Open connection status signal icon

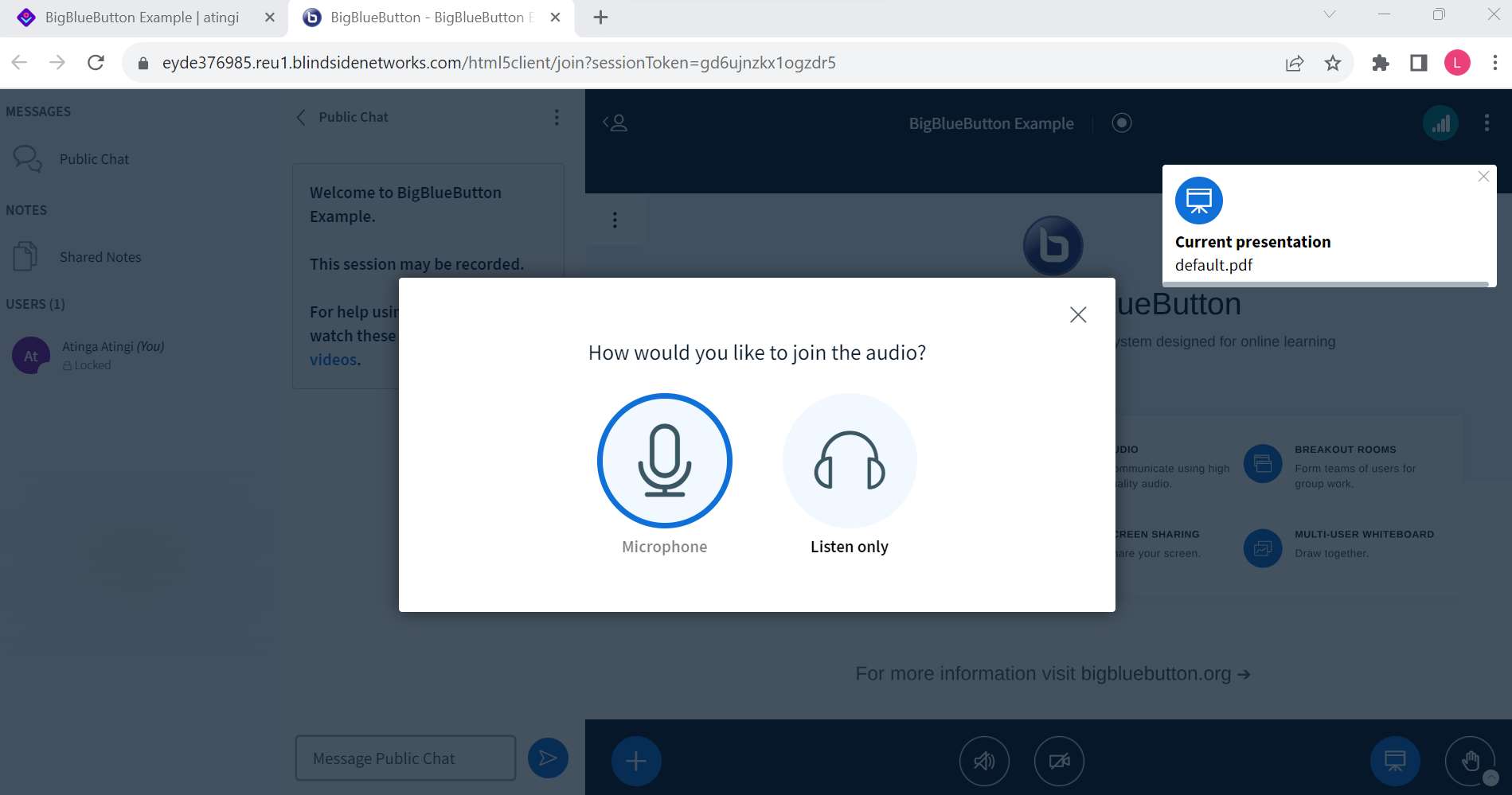pos(1440,123)
